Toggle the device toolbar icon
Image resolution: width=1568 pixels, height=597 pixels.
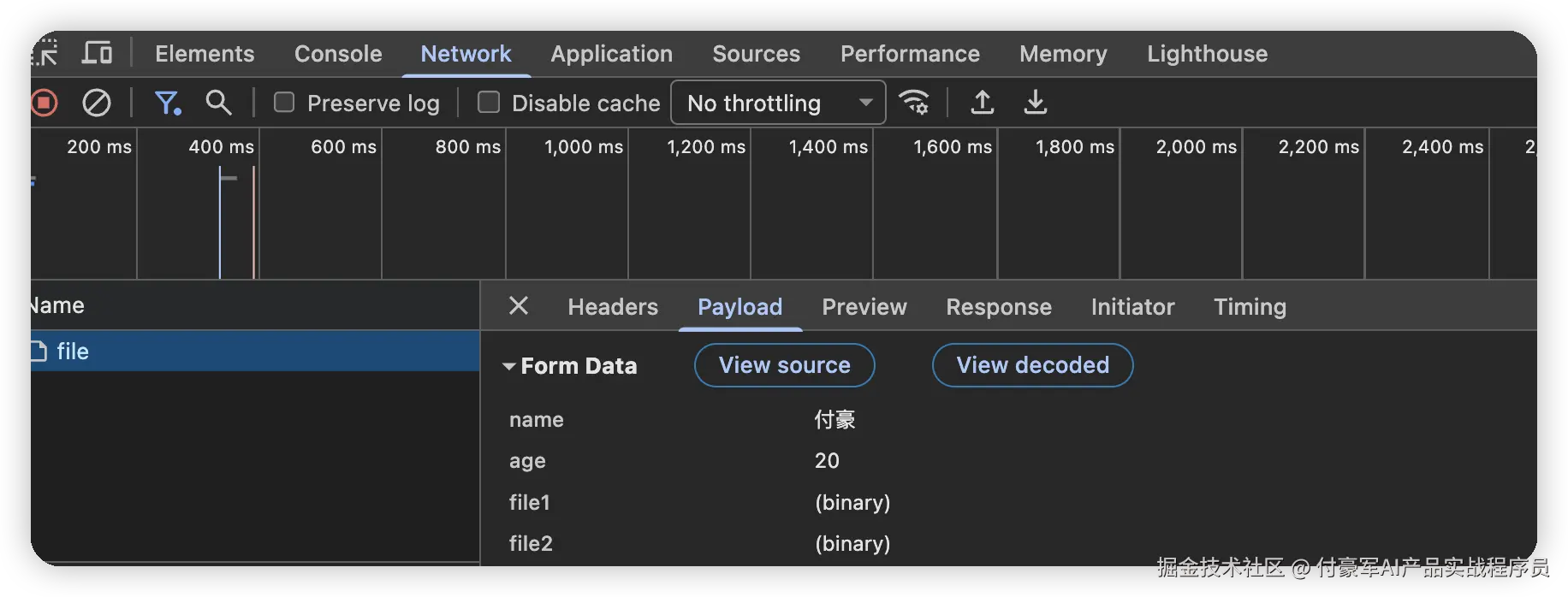tap(97, 53)
